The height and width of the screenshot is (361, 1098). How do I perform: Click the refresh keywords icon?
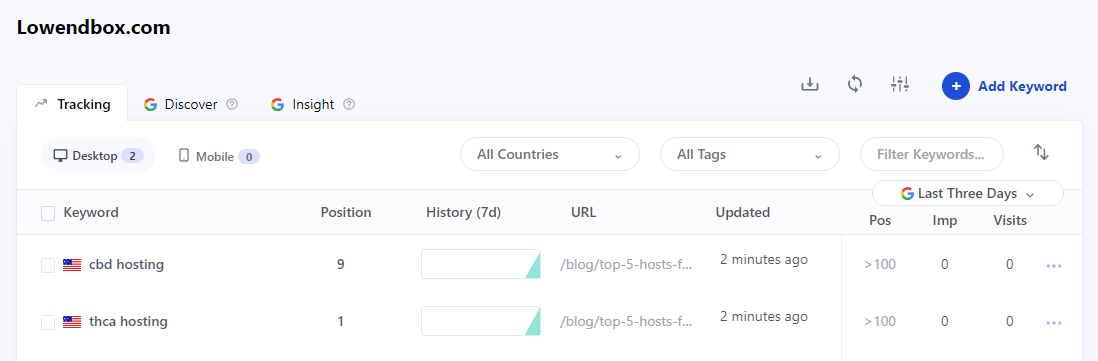(x=854, y=85)
